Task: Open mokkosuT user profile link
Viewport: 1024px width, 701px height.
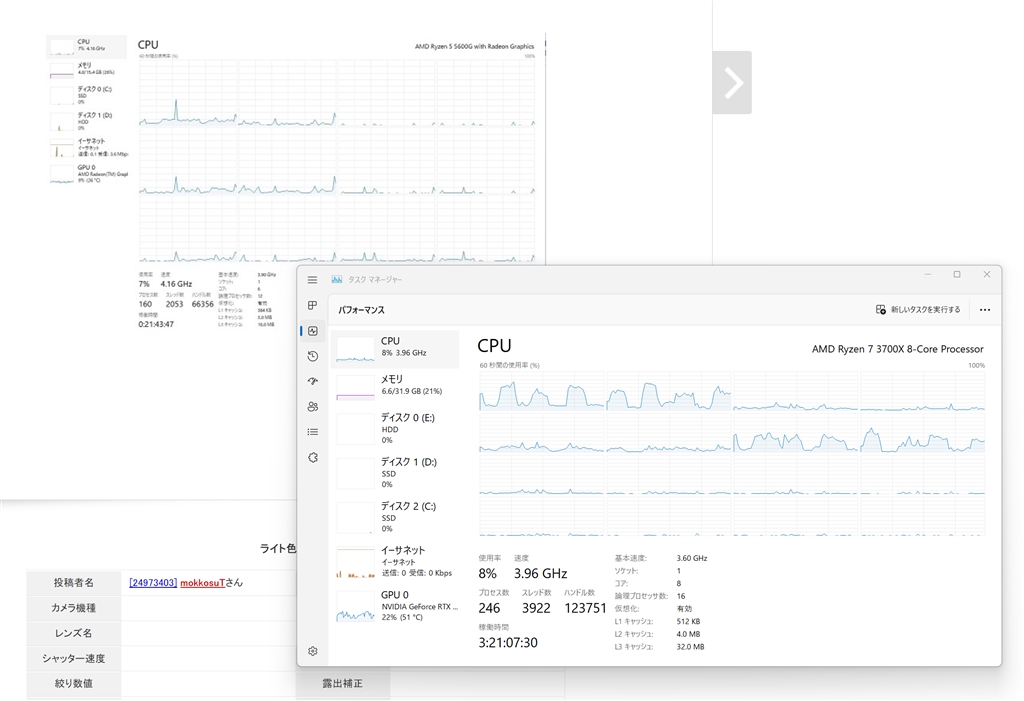Action: [202, 583]
